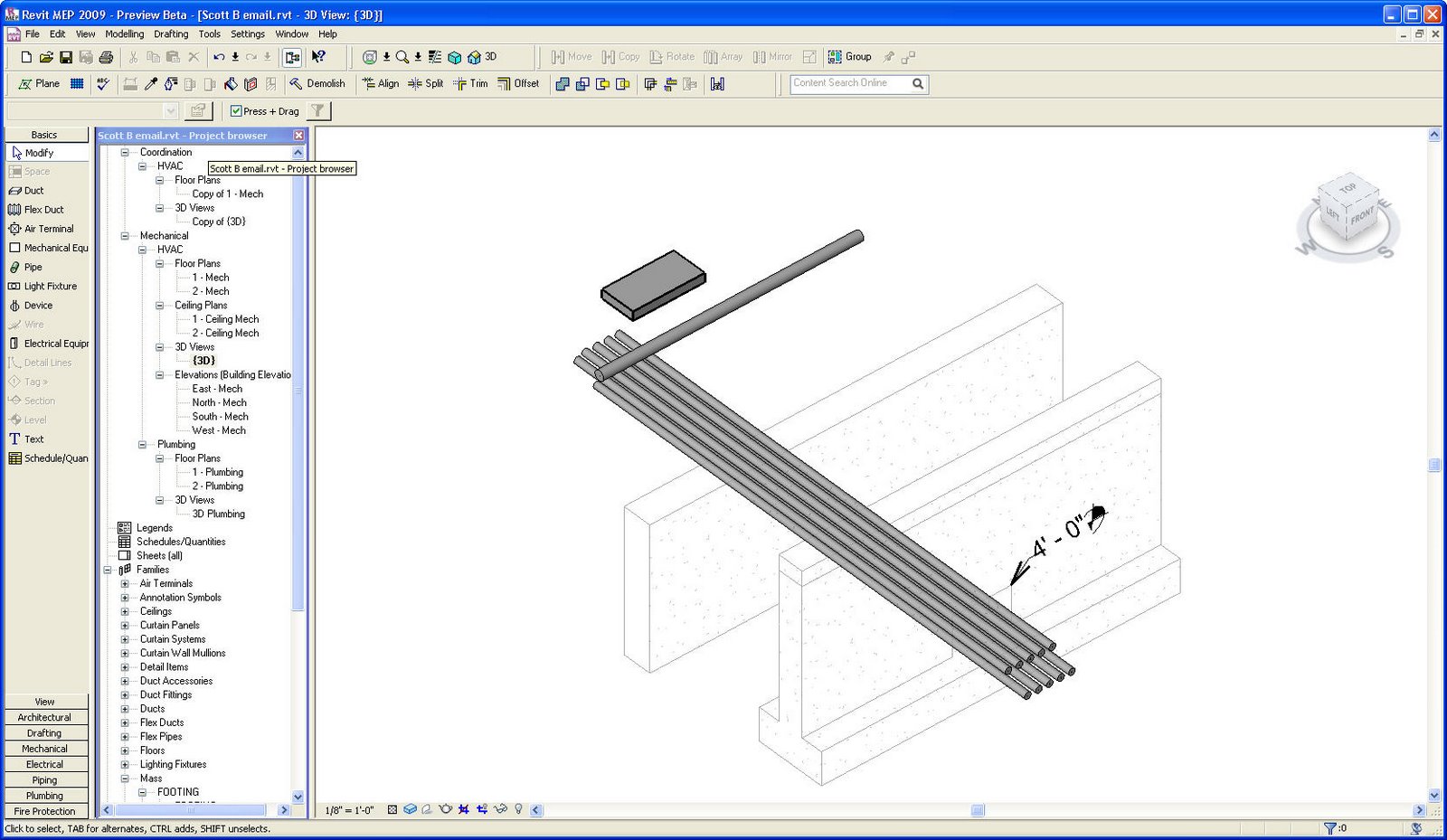The height and width of the screenshot is (840, 1447).
Task: Activate the What's This help cursor icon
Action: click(318, 57)
